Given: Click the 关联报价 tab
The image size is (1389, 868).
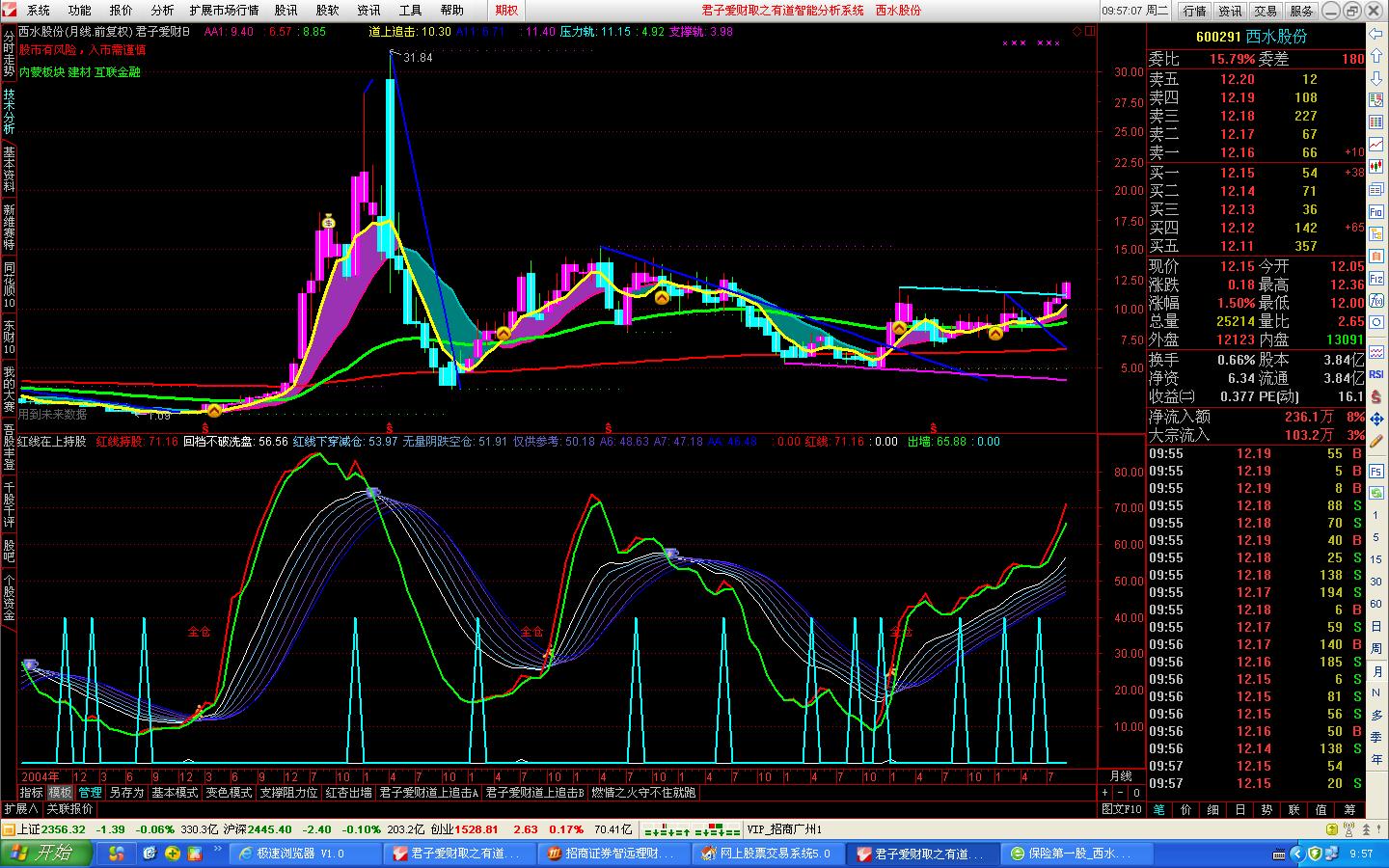Looking at the screenshot, I should 69,809.
